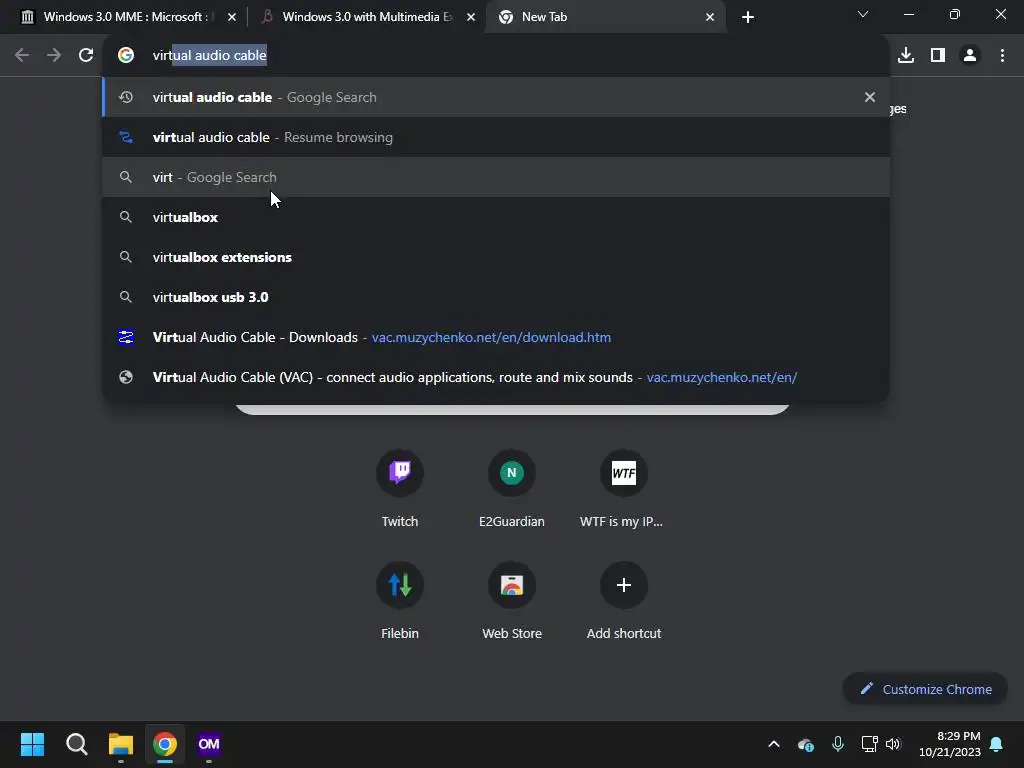Open the Chrome downloads icon
Image resolution: width=1024 pixels, height=768 pixels.
click(906, 56)
